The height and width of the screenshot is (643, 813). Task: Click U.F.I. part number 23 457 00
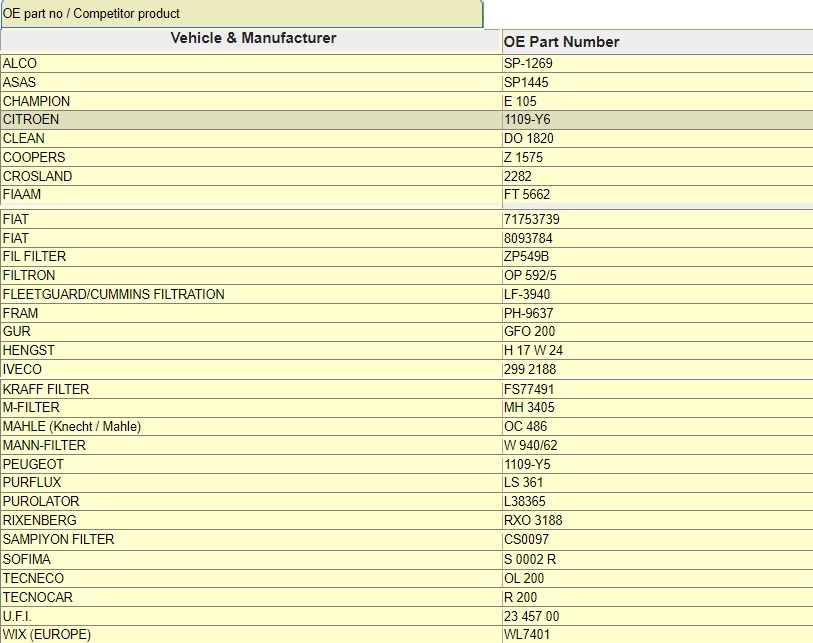click(x=531, y=617)
